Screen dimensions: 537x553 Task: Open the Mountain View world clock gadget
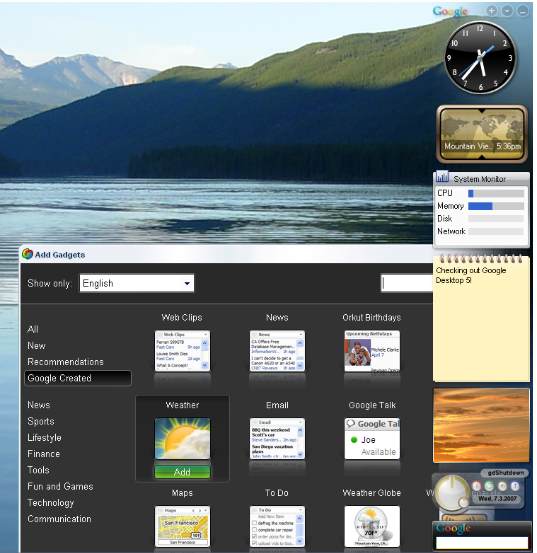[482, 134]
